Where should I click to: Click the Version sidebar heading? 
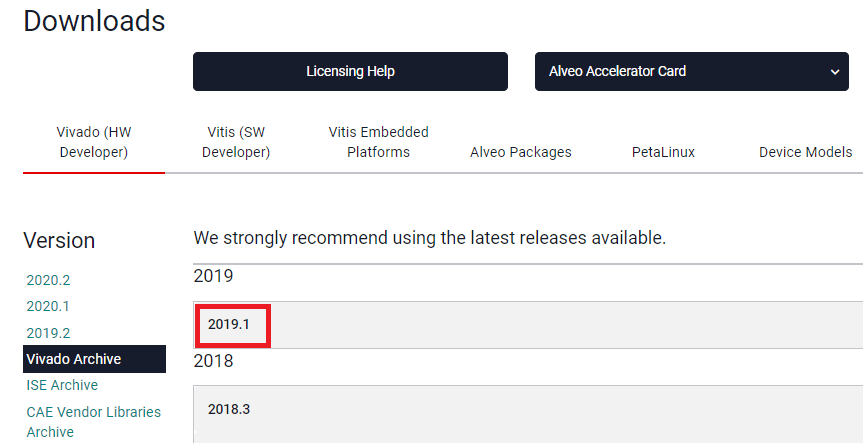(x=59, y=241)
